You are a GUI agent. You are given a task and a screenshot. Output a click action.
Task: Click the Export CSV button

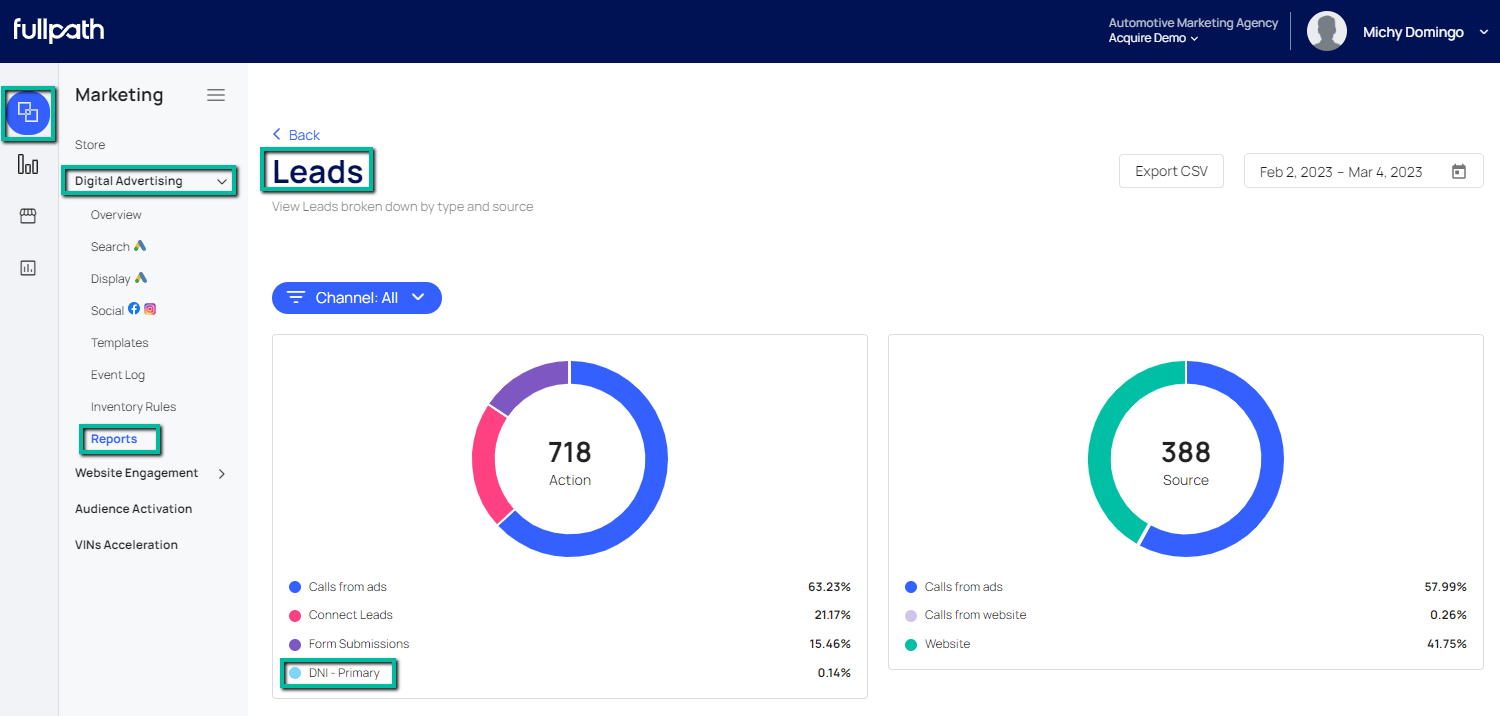click(x=1171, y=171)
